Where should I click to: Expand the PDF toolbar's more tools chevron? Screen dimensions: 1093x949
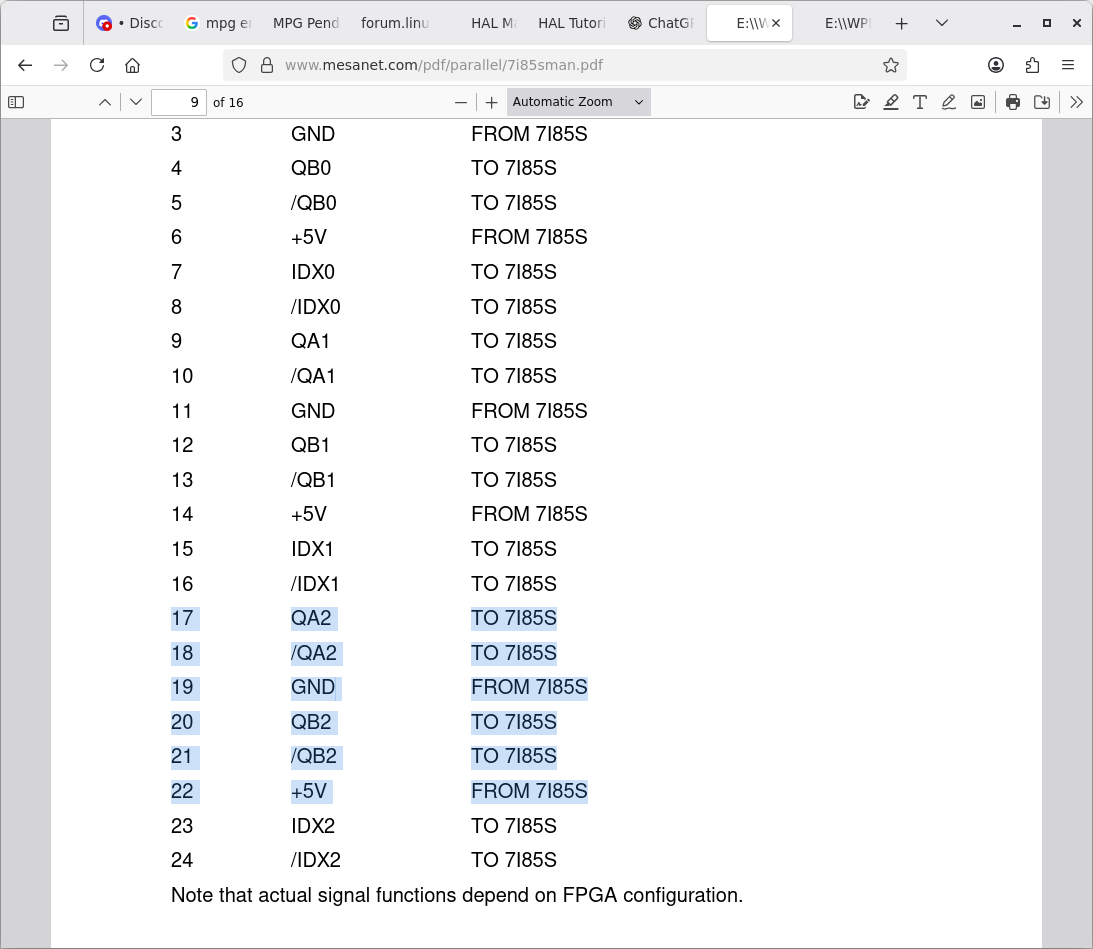[x=1076, y=102]
